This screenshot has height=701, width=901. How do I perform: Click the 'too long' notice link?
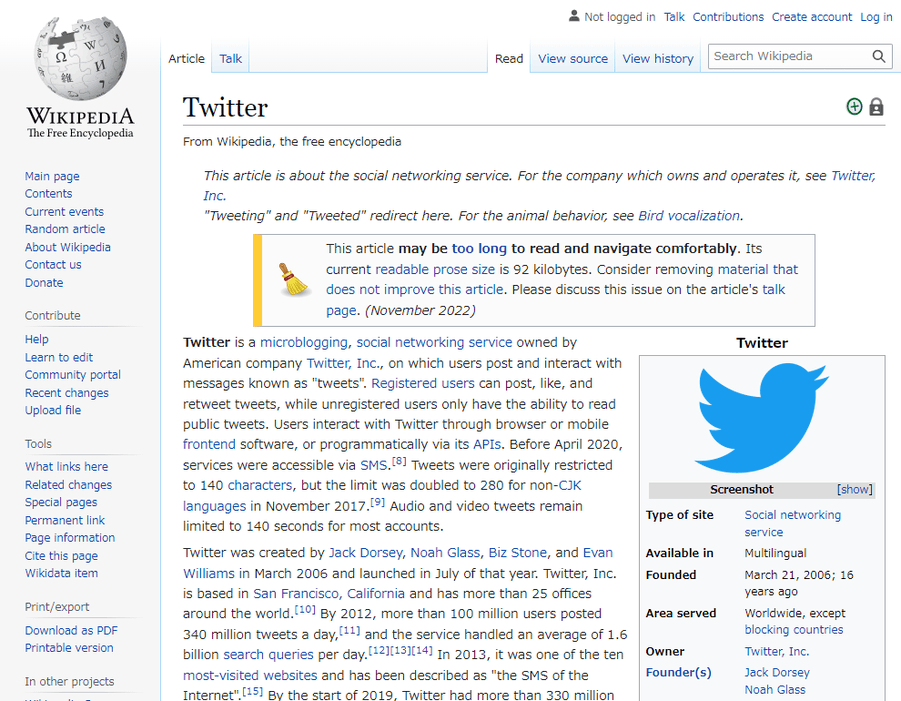click(x=479, y=248)
